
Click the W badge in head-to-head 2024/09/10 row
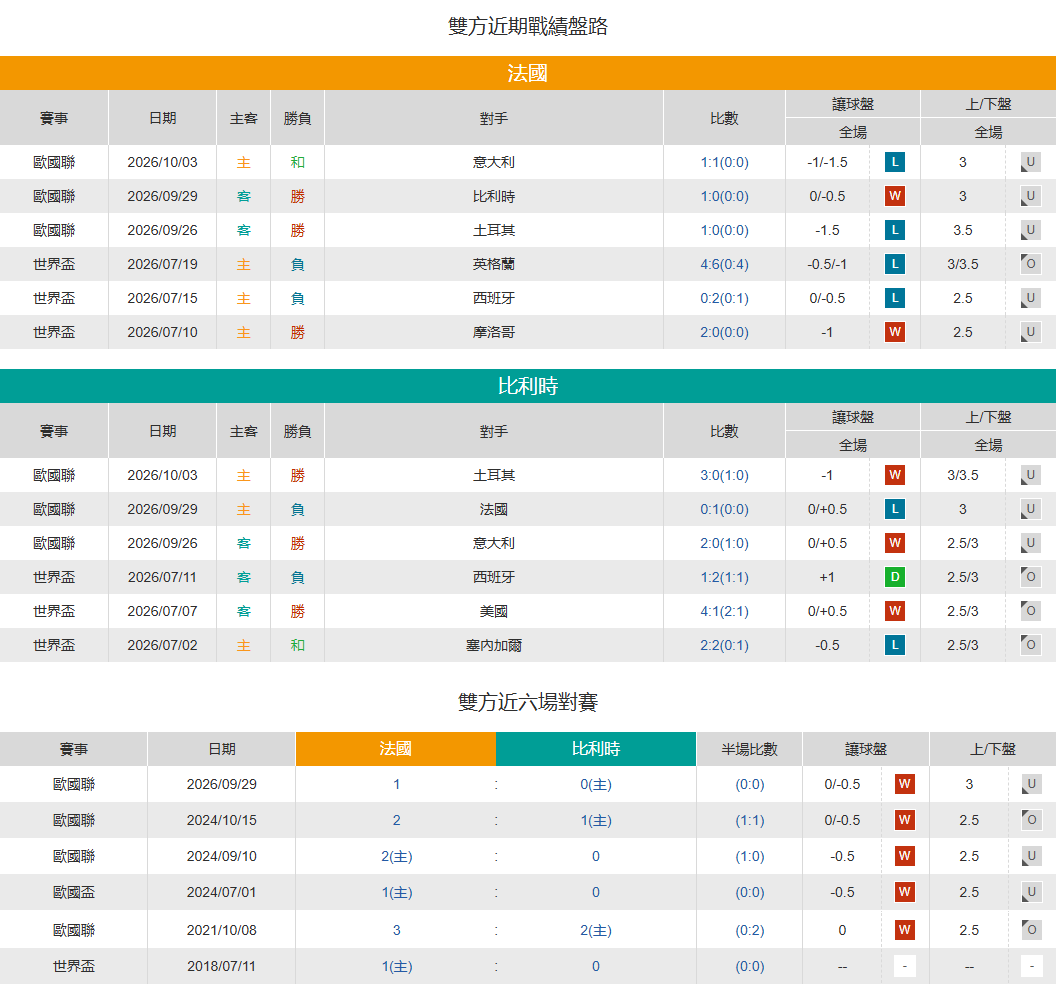[x=904, y=856]
